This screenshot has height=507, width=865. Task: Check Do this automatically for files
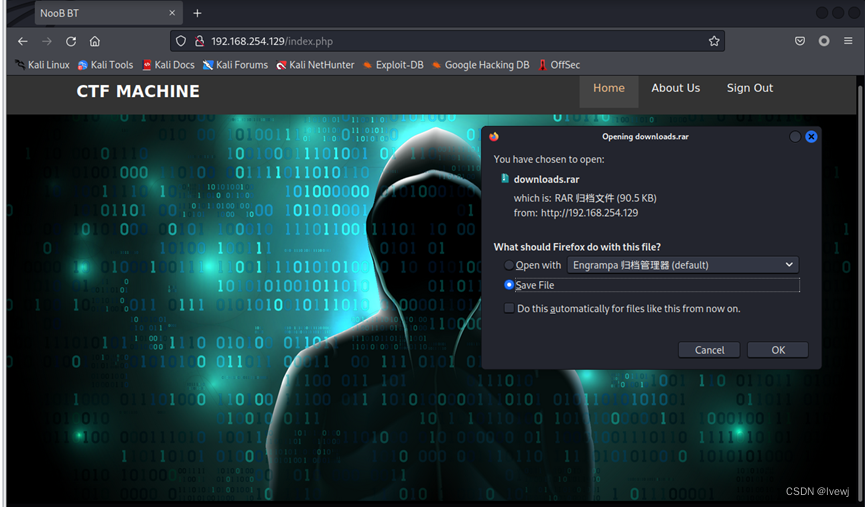point(509,308)
